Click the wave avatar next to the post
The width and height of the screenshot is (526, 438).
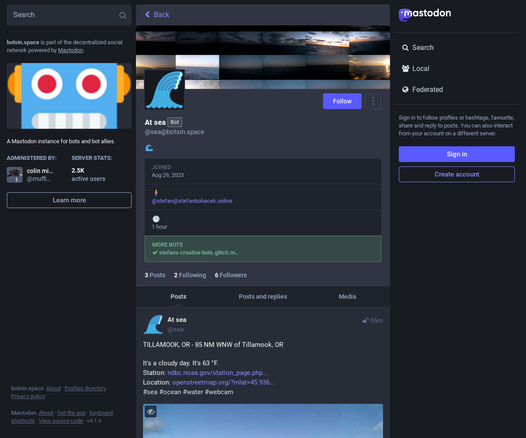pyautogui.click(x=153, y=325)
